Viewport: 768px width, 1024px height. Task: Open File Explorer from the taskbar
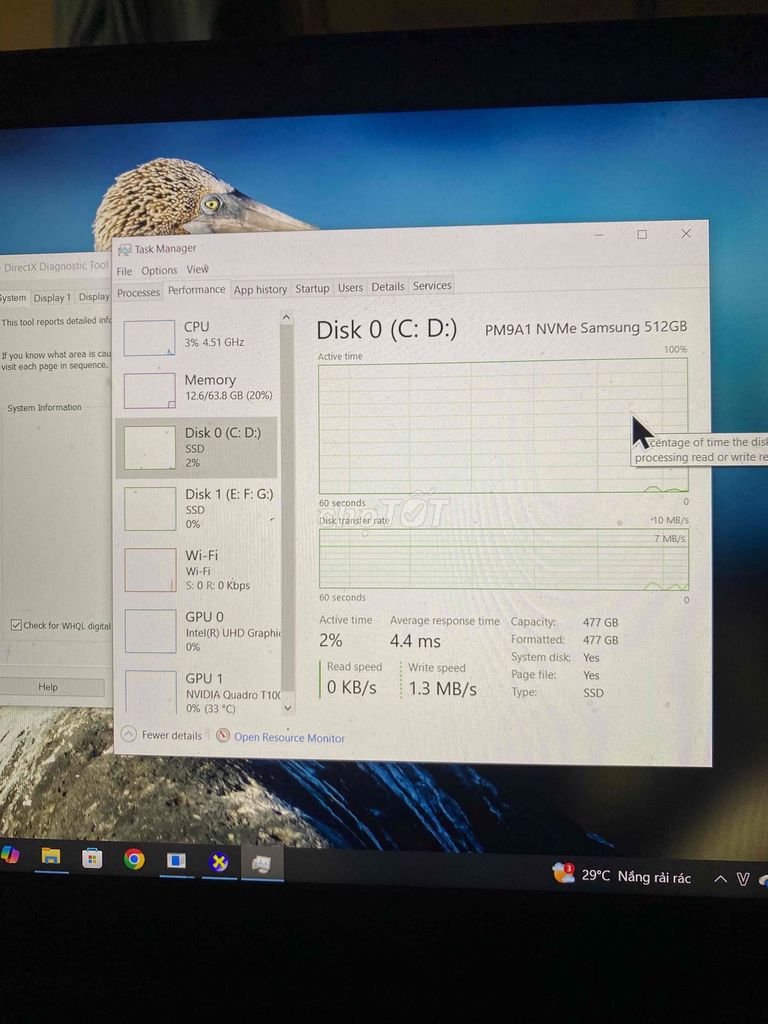coord(50,856)
